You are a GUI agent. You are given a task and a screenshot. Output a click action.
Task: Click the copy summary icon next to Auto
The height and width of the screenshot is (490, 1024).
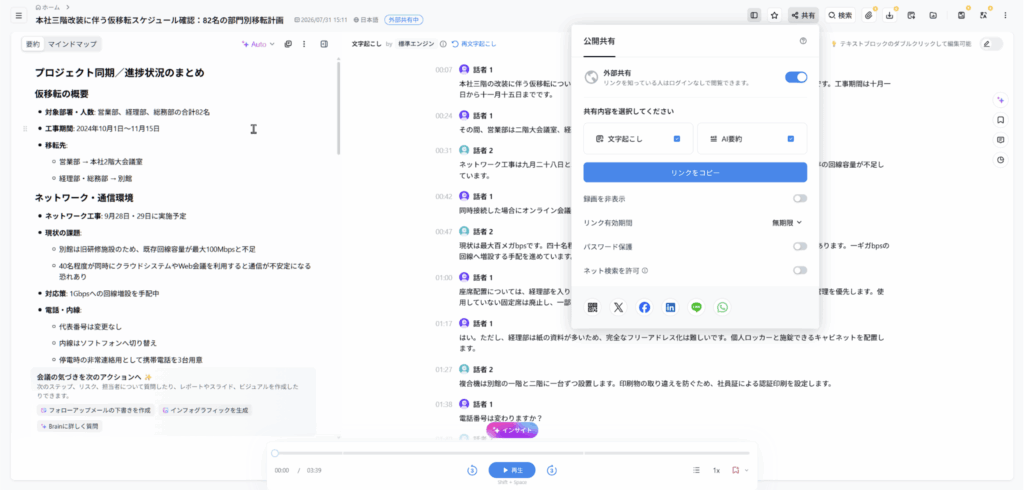click(x=288, y=44)
